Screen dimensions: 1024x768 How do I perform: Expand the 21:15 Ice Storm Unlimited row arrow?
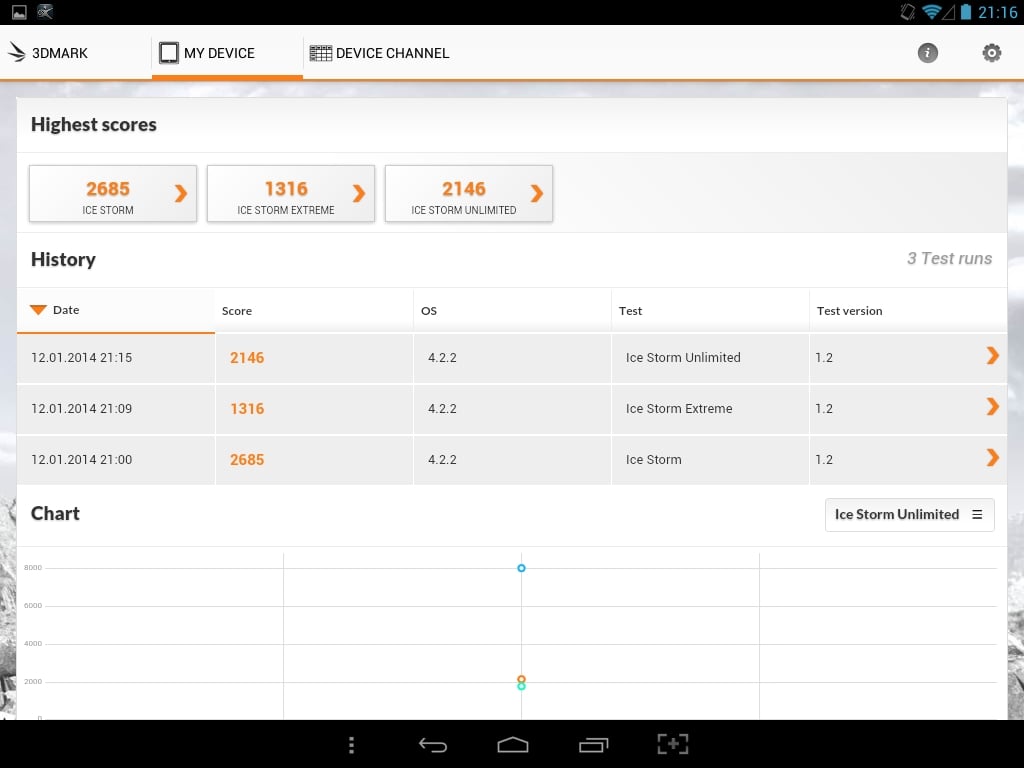[x=993, y=356]
